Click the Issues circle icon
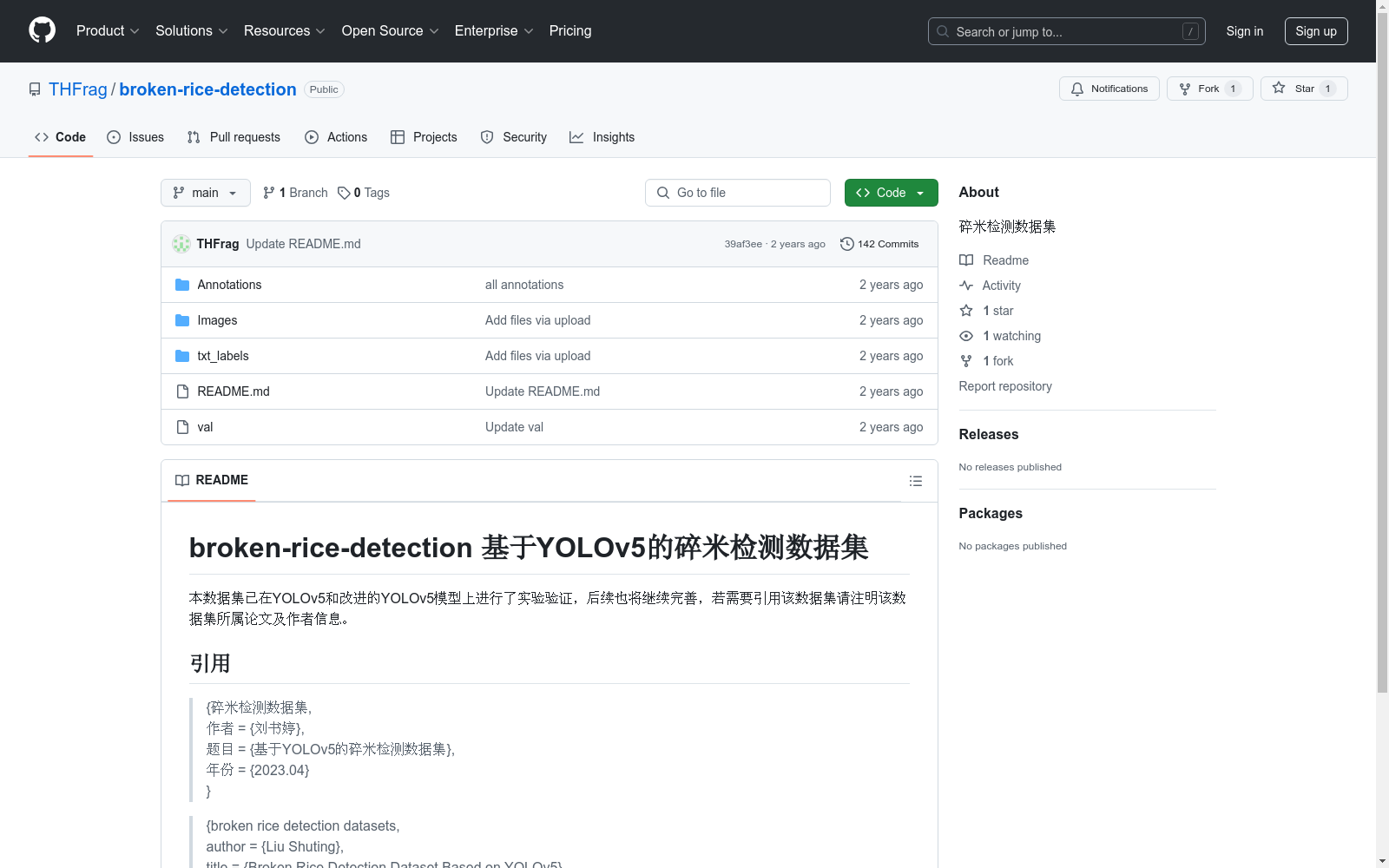 [114, 137]
